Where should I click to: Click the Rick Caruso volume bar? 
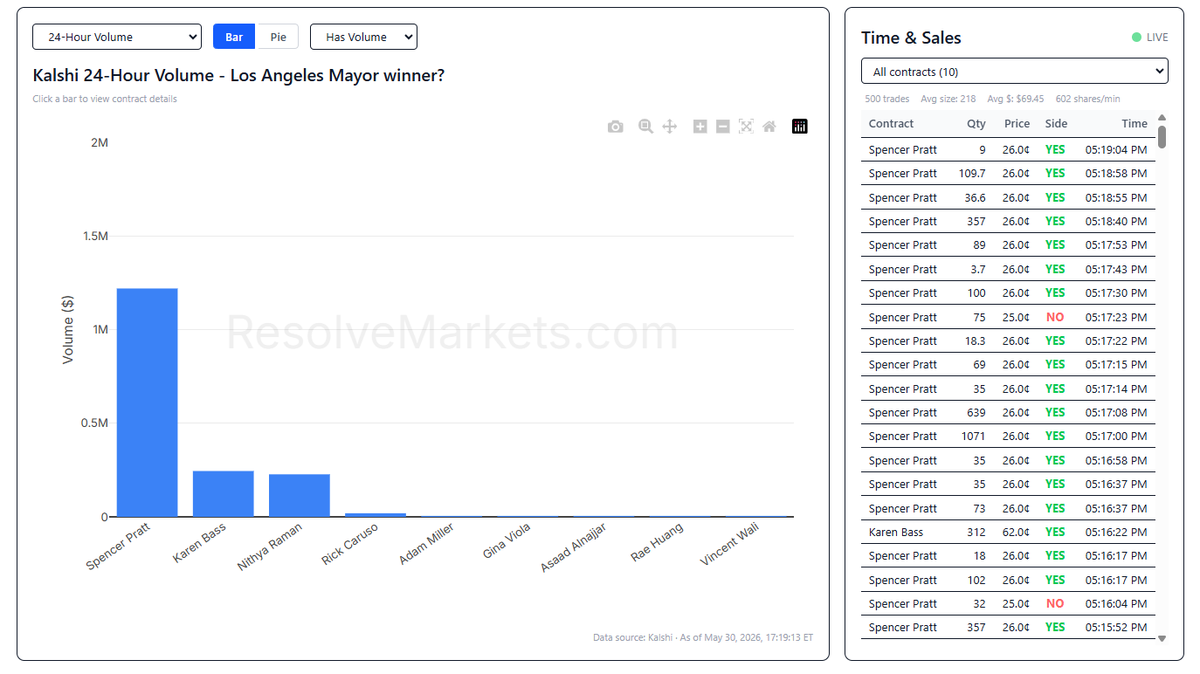[375, 515]
